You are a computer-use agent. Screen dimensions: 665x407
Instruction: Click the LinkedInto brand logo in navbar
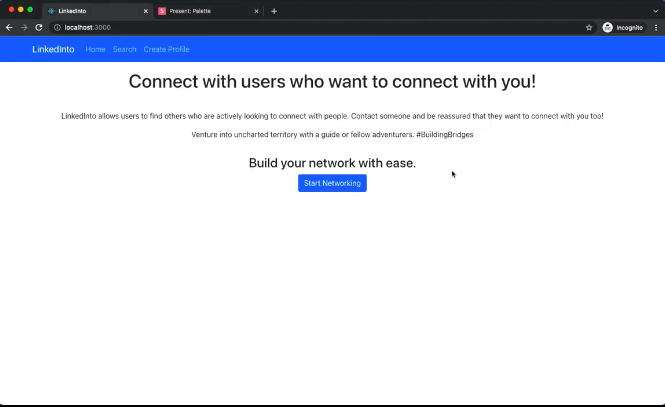click(53, 49)
